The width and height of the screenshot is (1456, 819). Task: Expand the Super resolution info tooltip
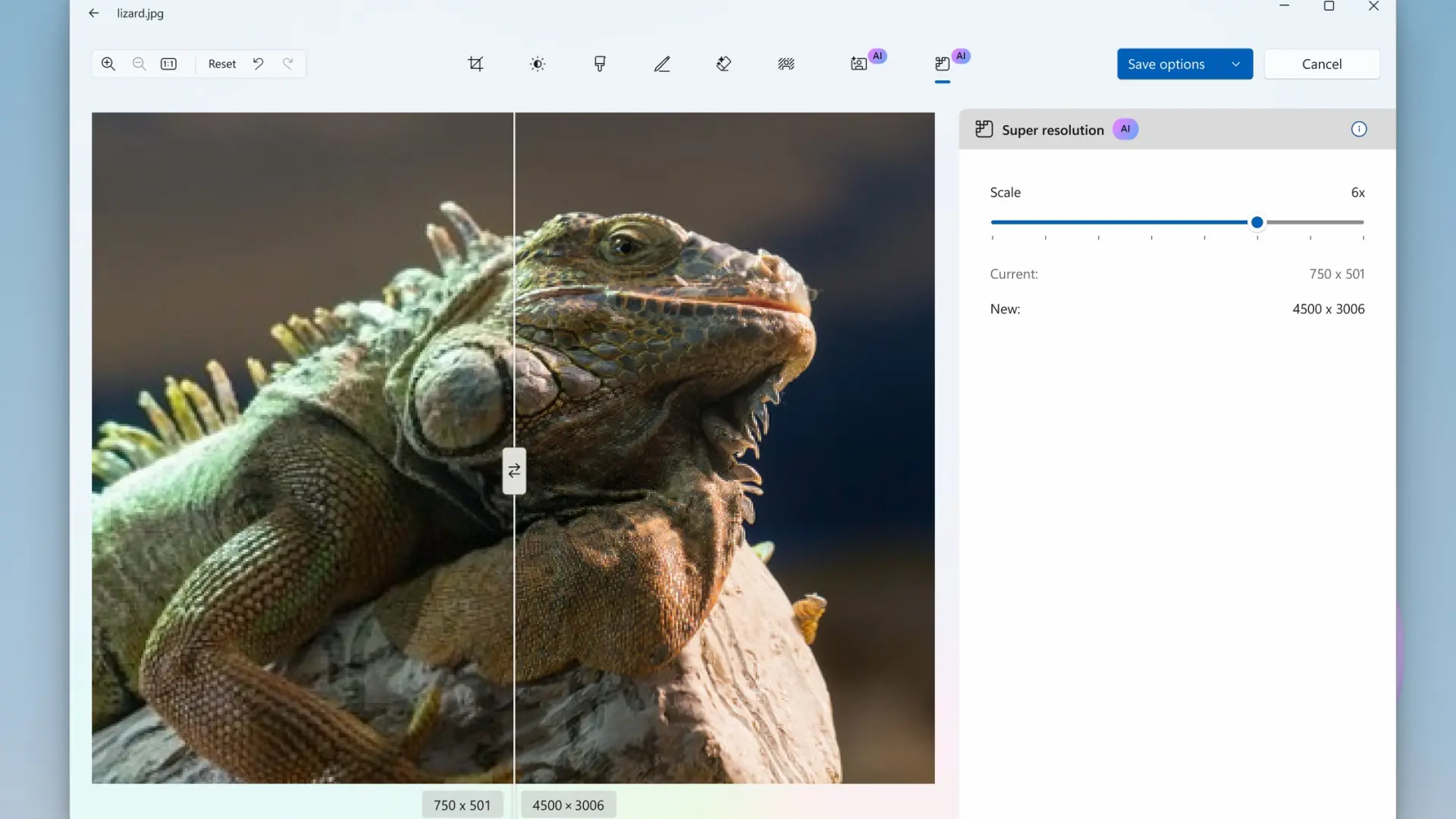[x=1359, y=128]
